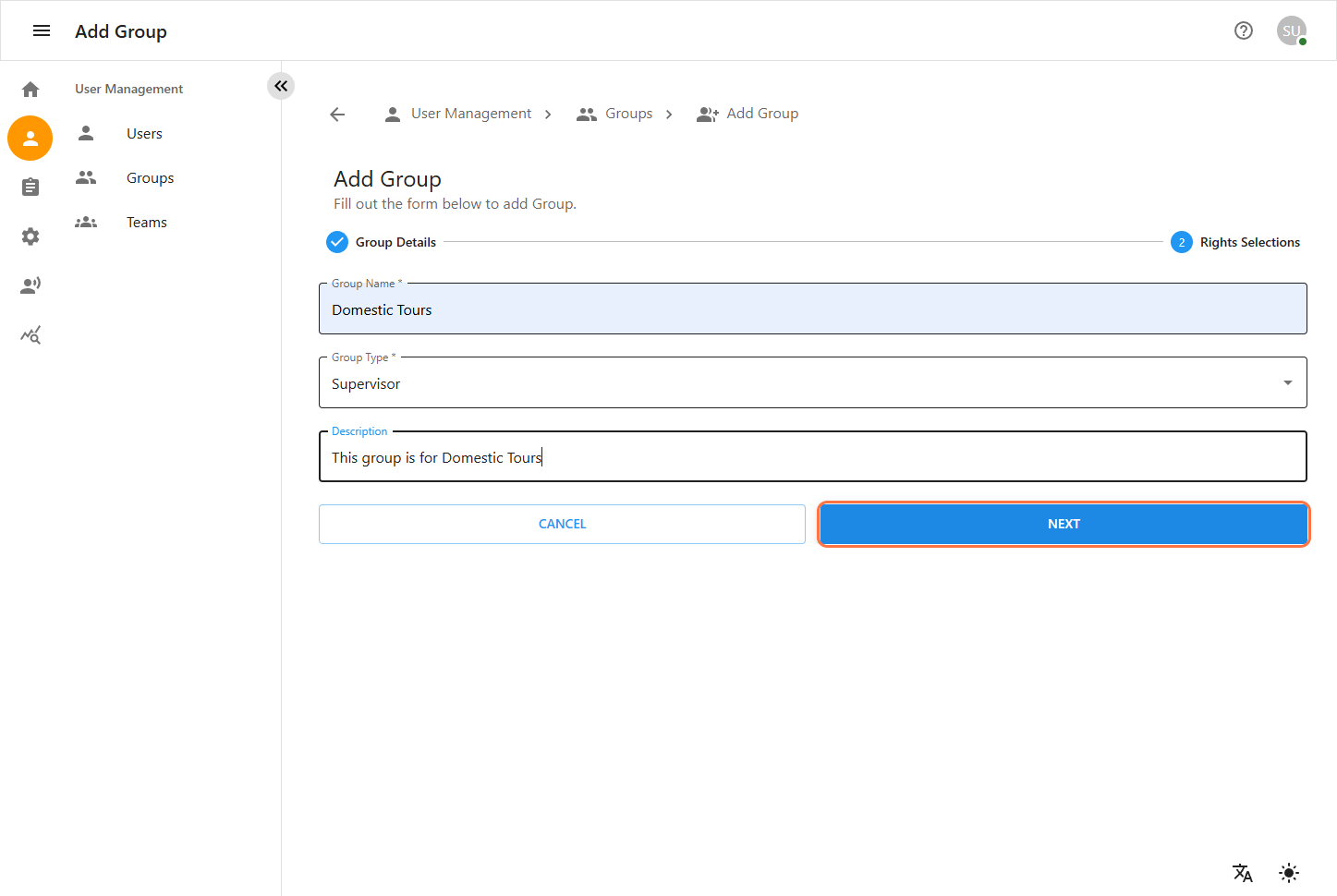The image size is (1337, 896).
Task: Go to the Home sidebar icon
Action: [30, 90]
